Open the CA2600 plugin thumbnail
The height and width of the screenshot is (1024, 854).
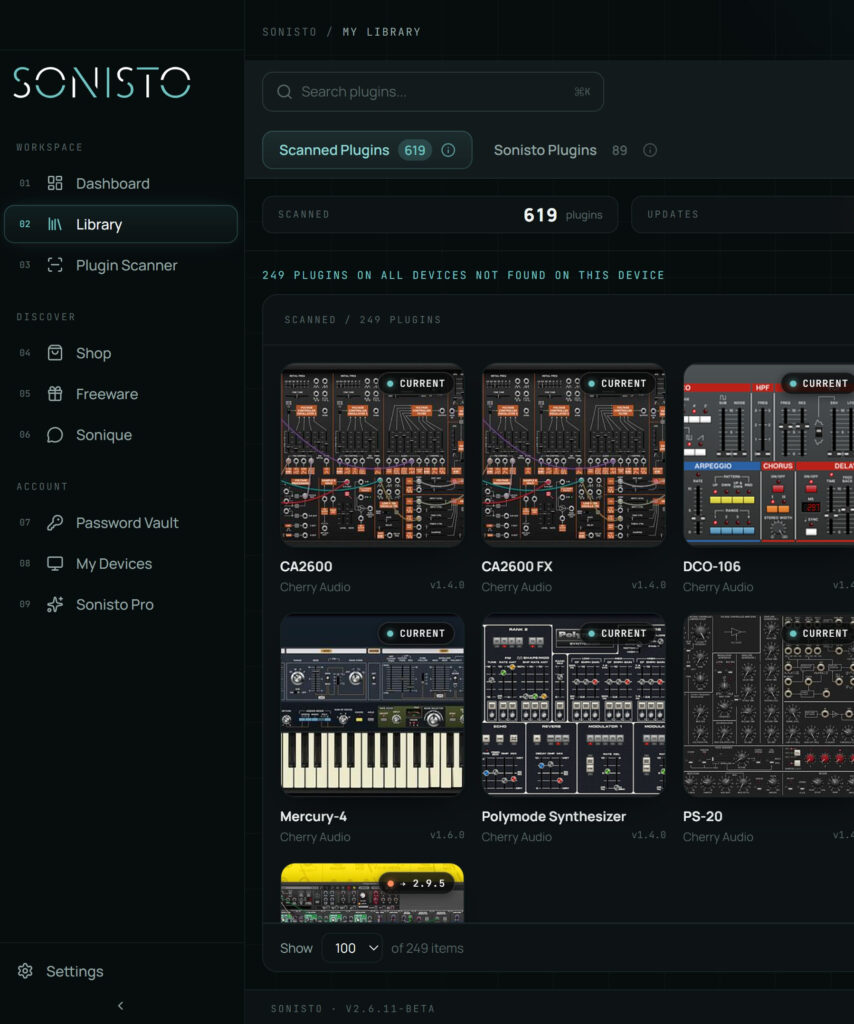372,455
